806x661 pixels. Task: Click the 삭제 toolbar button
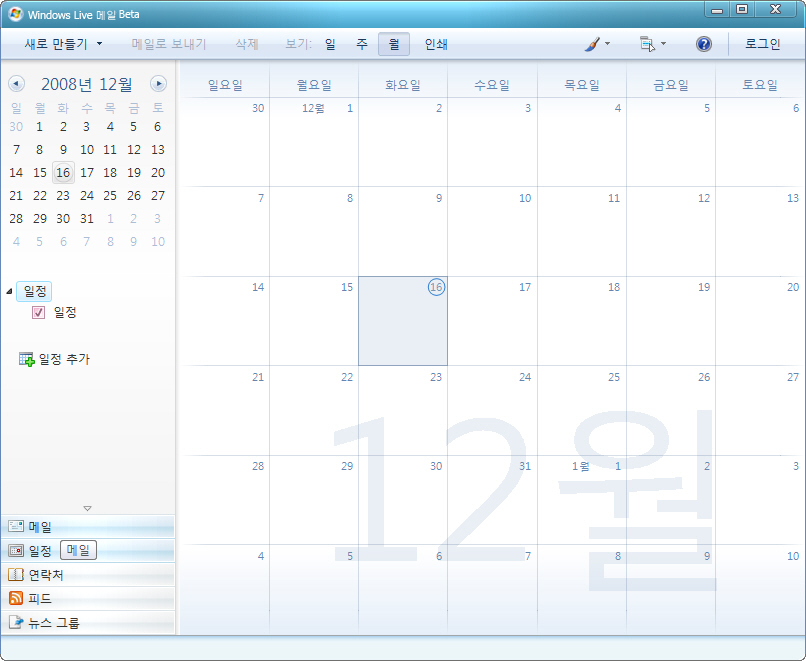click(247, 44)
